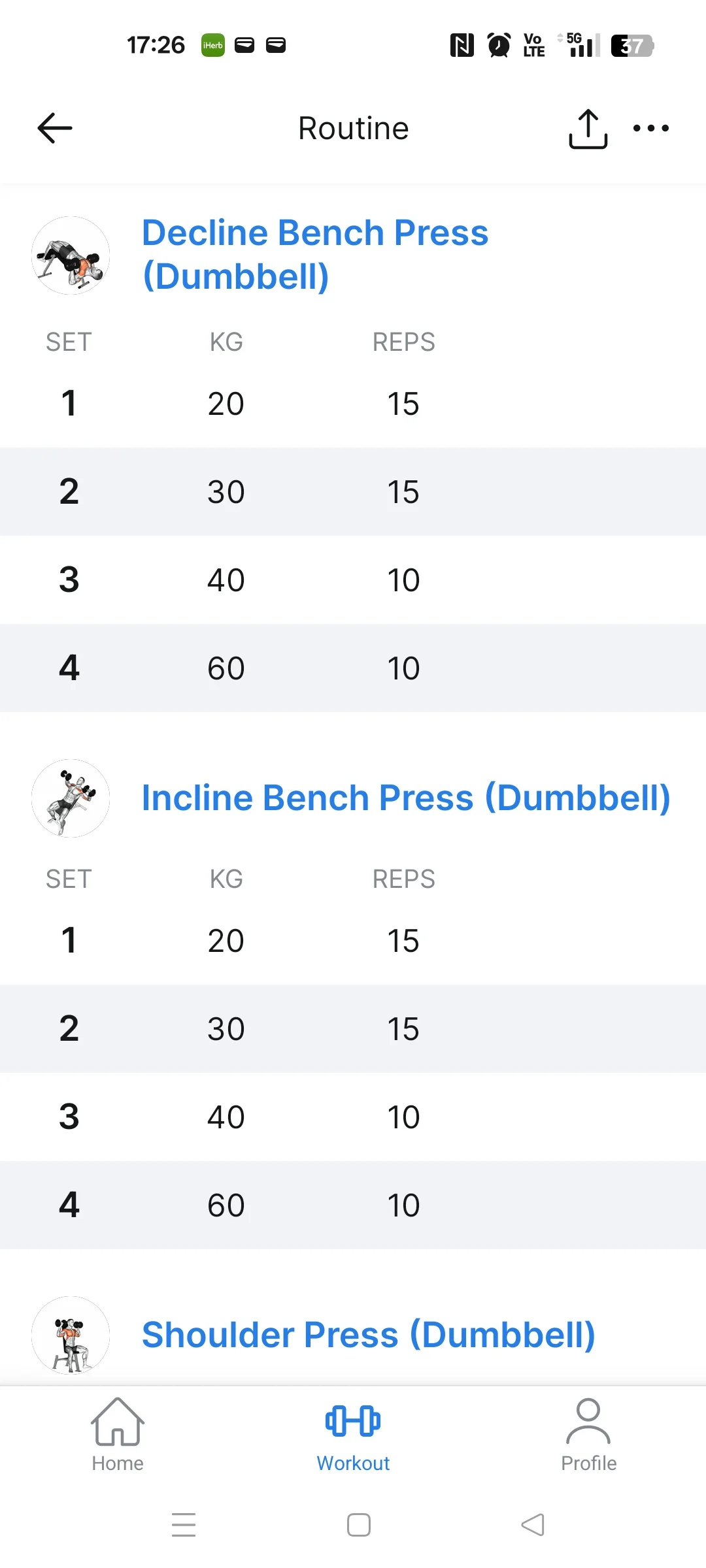
Task: Open the Incline Bench Press exercise thumbnail
Action: click(x=71, y=798)
